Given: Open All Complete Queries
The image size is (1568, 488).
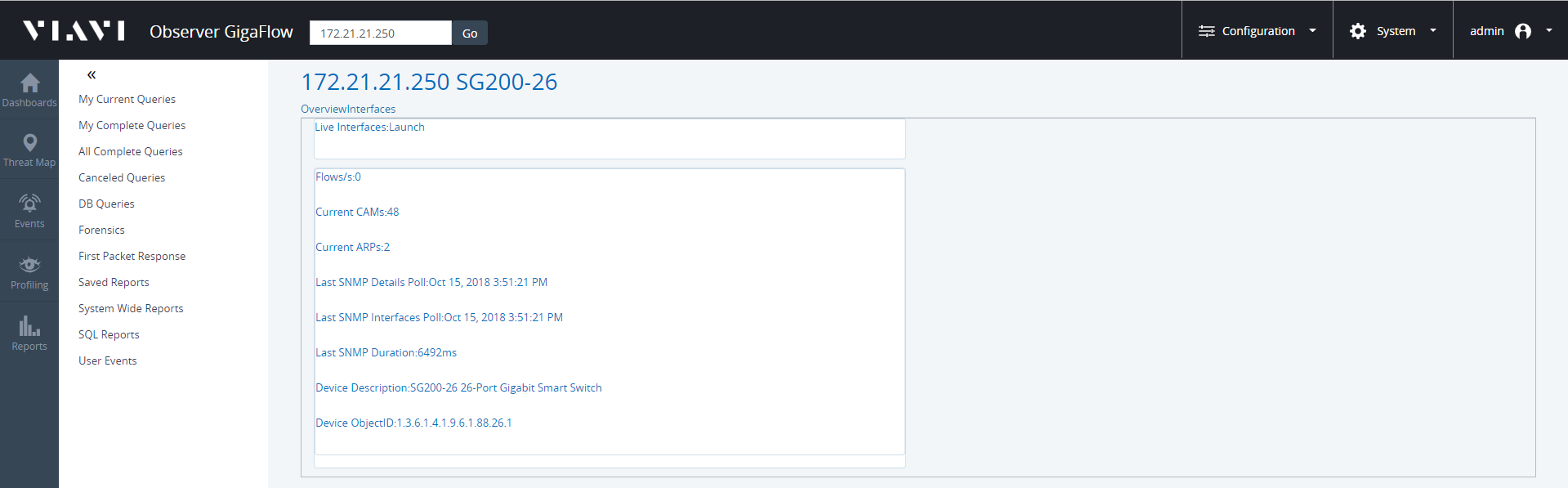Looking at the screenshot, I should [131, 151].
